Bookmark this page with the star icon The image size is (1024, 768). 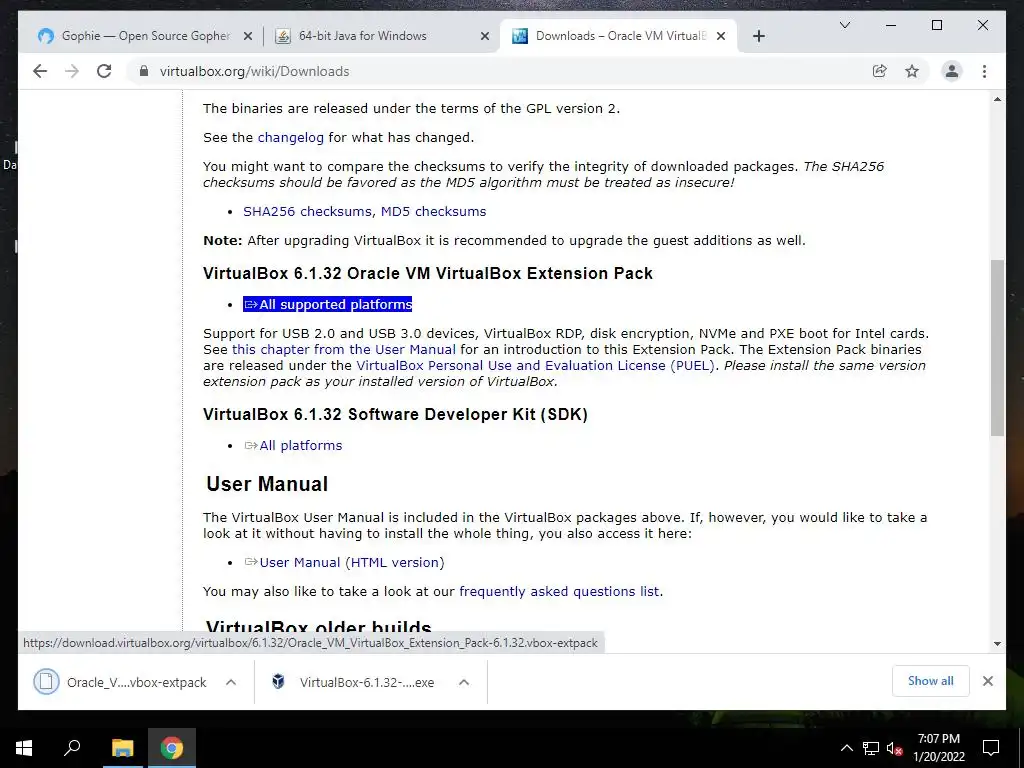point(912,71)
